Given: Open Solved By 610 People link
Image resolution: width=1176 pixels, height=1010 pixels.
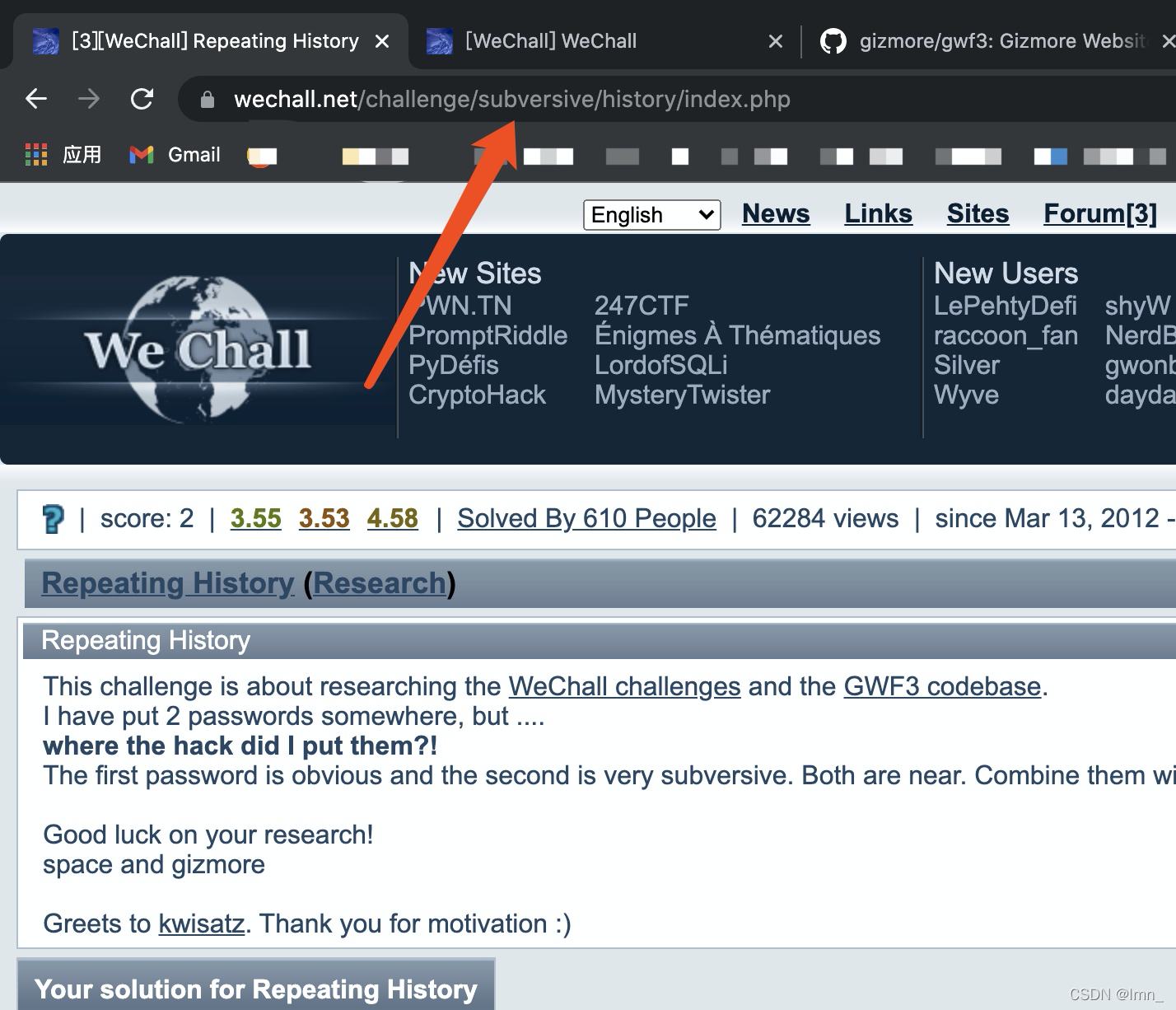Looking at the screenshot, I should (586, 518).
